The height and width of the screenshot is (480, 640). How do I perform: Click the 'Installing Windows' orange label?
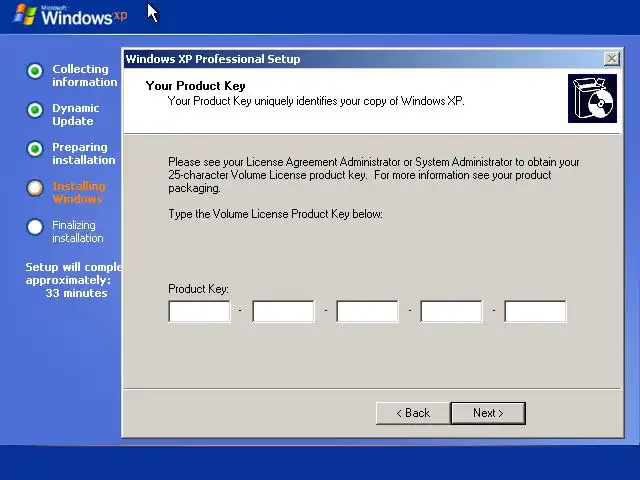[79, 193]
